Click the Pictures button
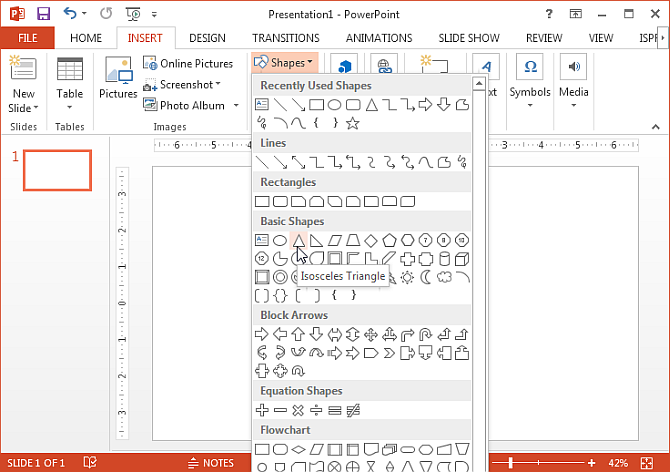The width and height of the screenshot is (670, 472). (x=118, y=78)
